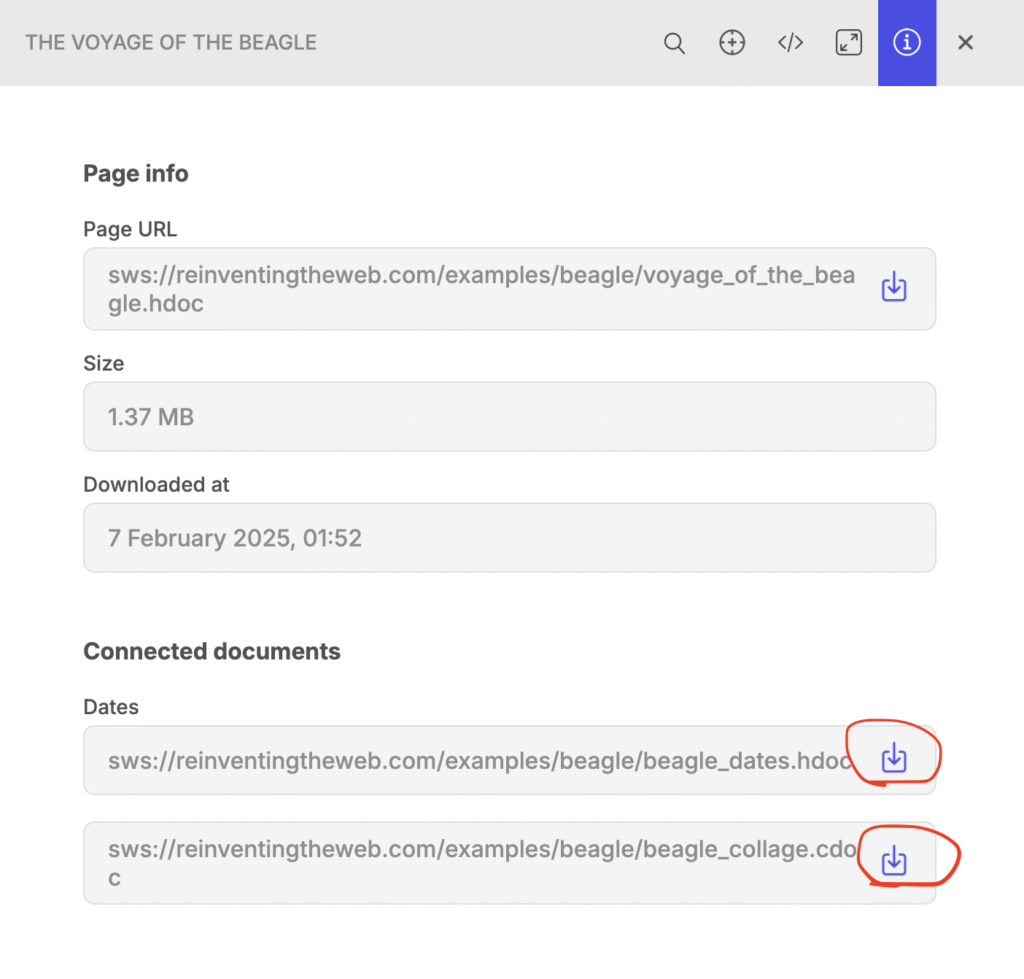Click the Downloaded at label
Image resolution: width=1024 pixels, height=979 pixels.
pyautogui.click(x=156, y=485)
